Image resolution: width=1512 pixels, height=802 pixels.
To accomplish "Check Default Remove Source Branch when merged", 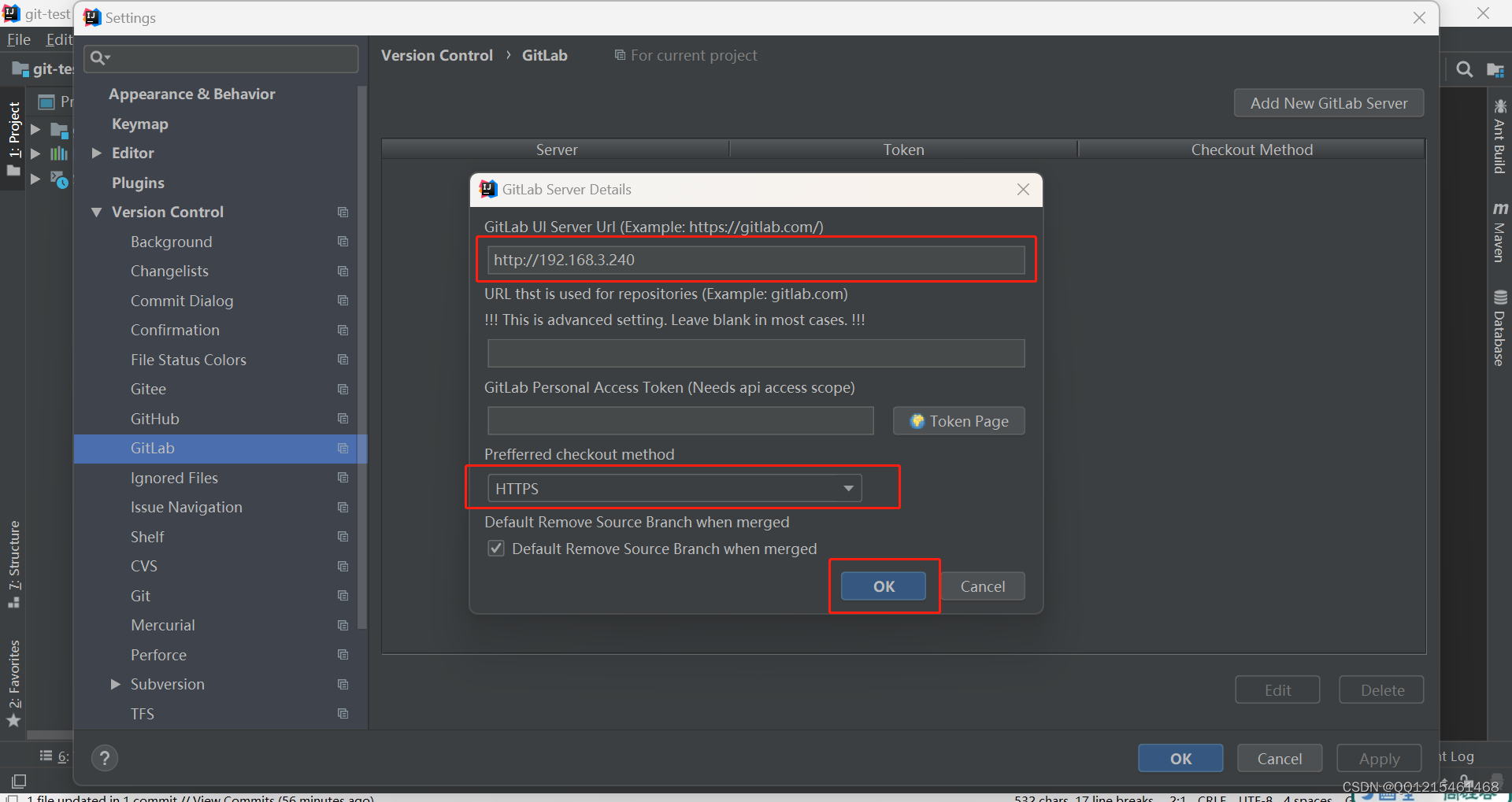I will click(496, 549).
